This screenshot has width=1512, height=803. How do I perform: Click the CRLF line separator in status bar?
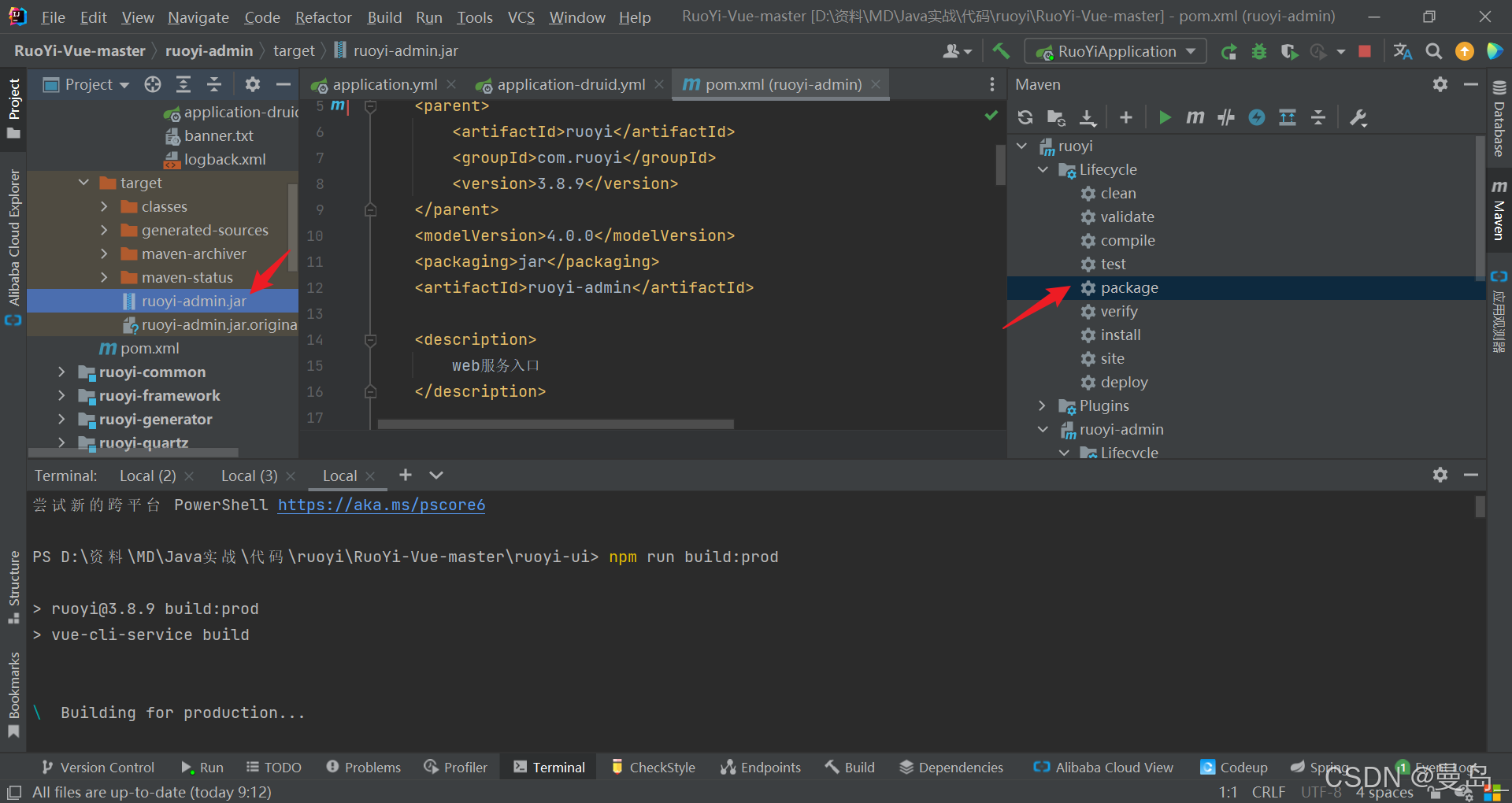click(1268, 792)
